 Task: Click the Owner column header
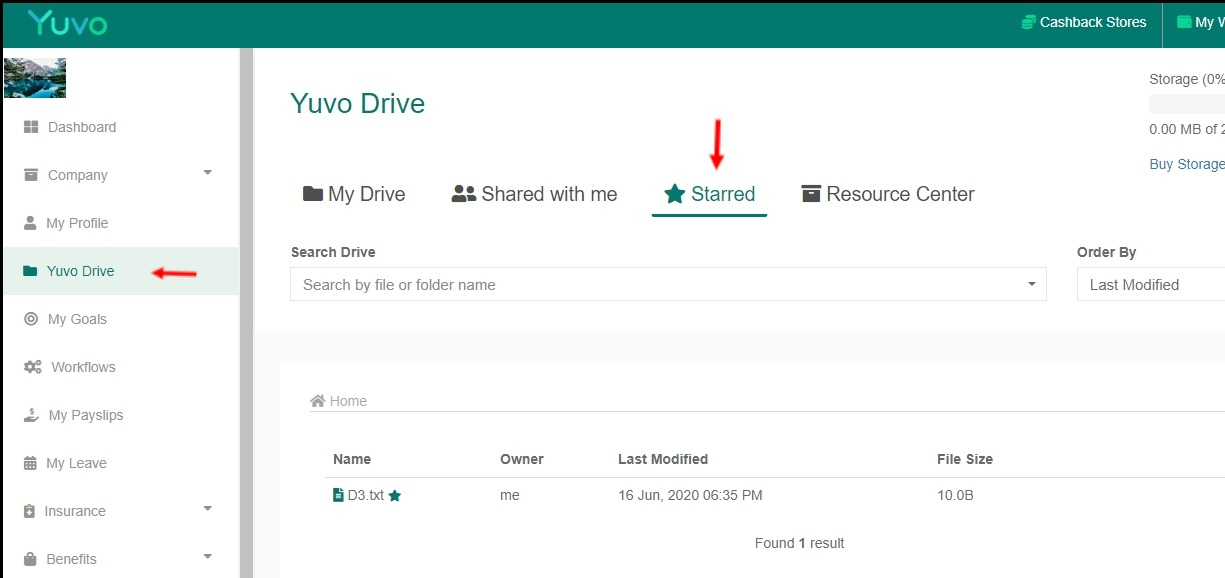click(522, 459)
